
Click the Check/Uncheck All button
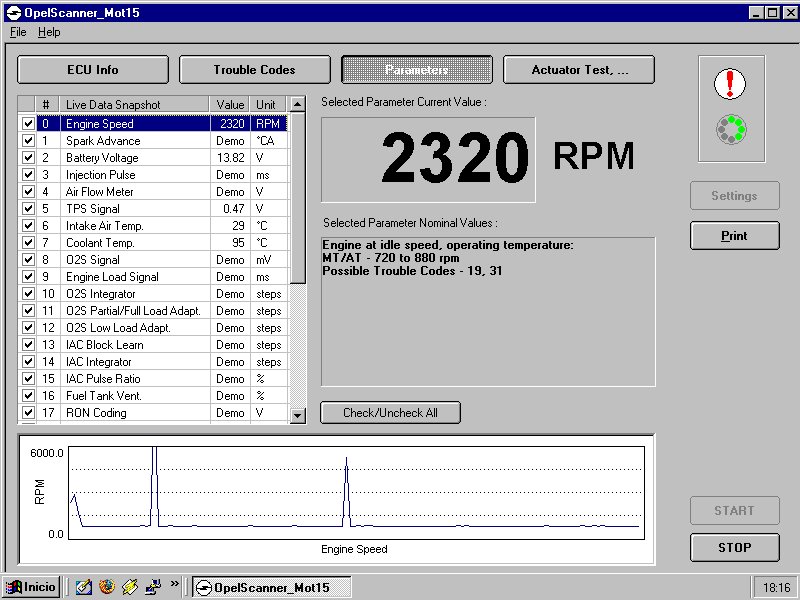(390, 413)
